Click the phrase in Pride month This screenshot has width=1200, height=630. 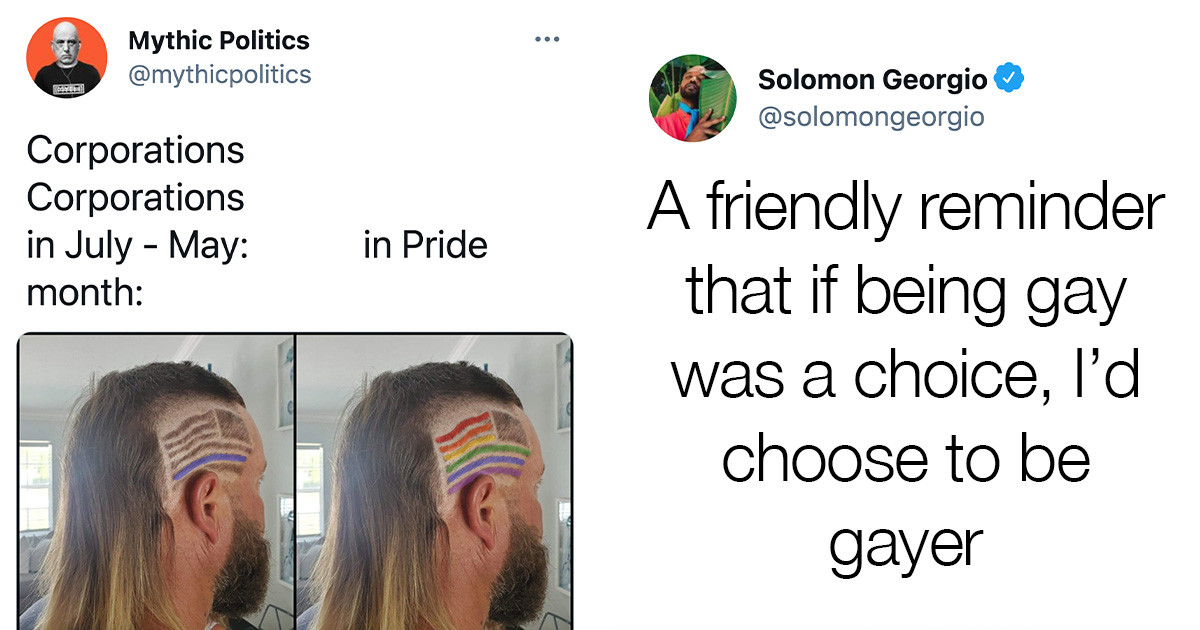pyautogui.click(x=426, y=244)
